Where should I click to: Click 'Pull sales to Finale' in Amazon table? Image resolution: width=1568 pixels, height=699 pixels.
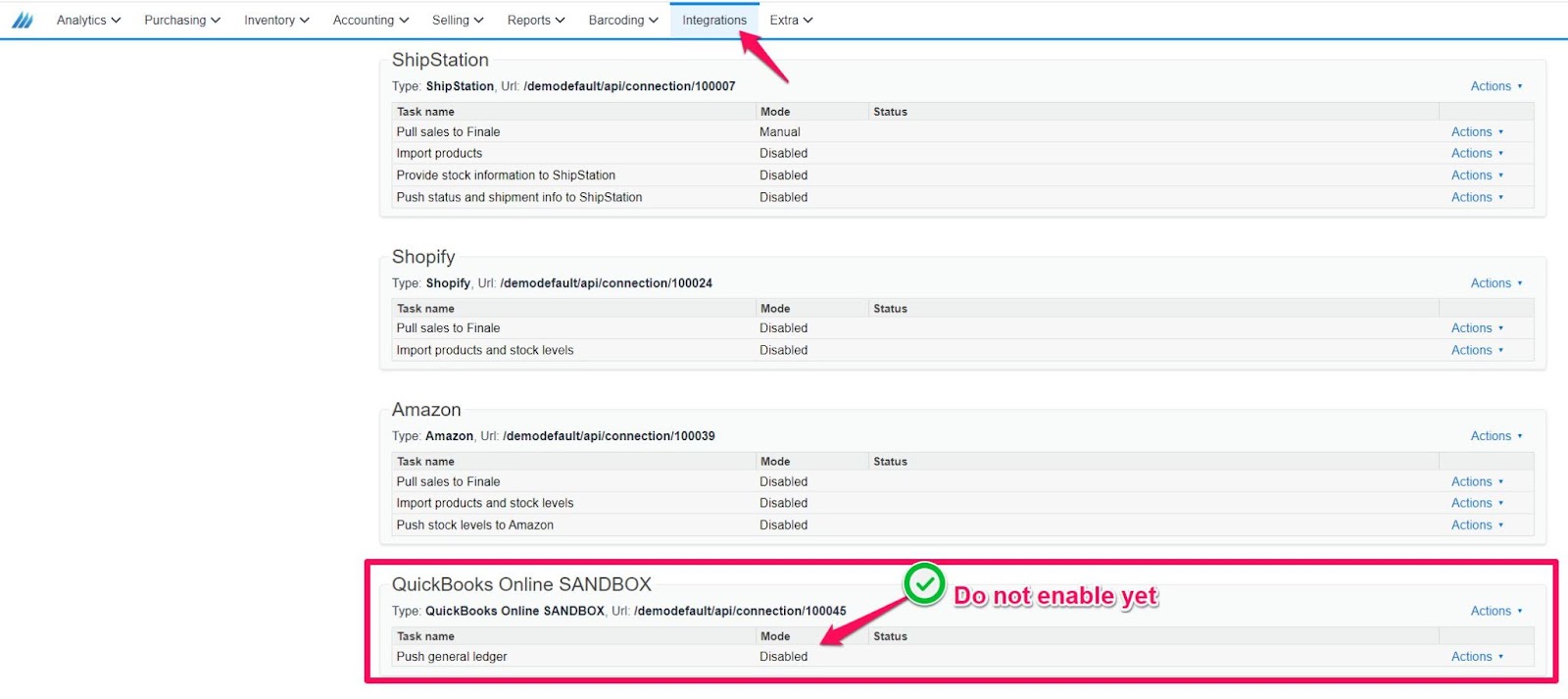point(448,481)
